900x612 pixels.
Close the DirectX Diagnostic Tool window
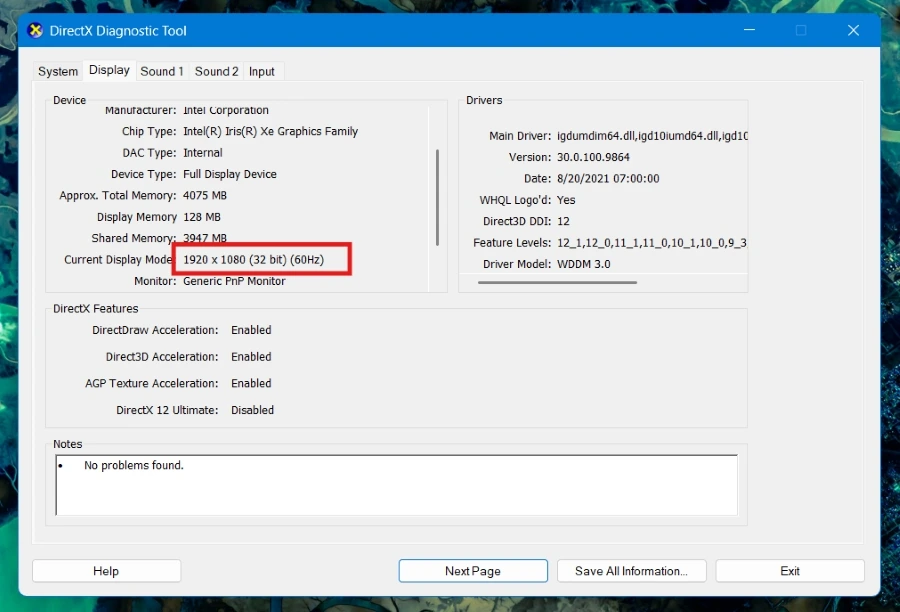[854, 30]
